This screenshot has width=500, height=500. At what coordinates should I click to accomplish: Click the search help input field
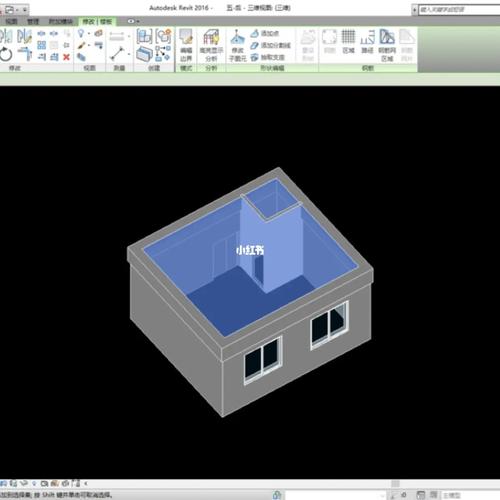coord(459,9)
